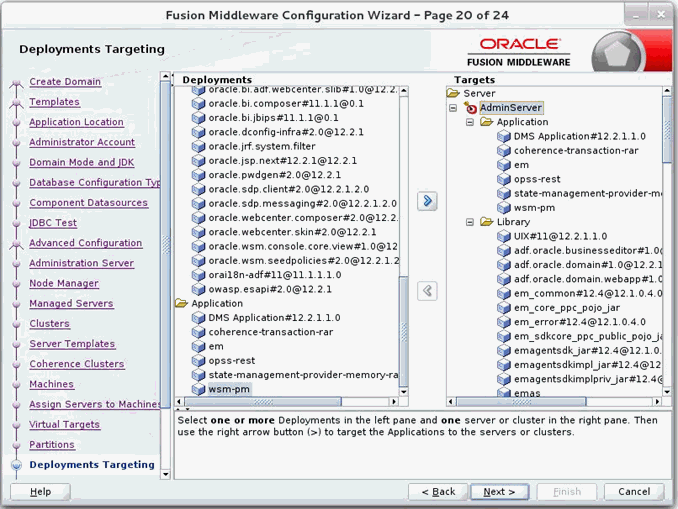This screenshot has width=678, height=509.
Task: Select emagentsdkimpl_jar#12.4 library
Action: pos(587,365)
